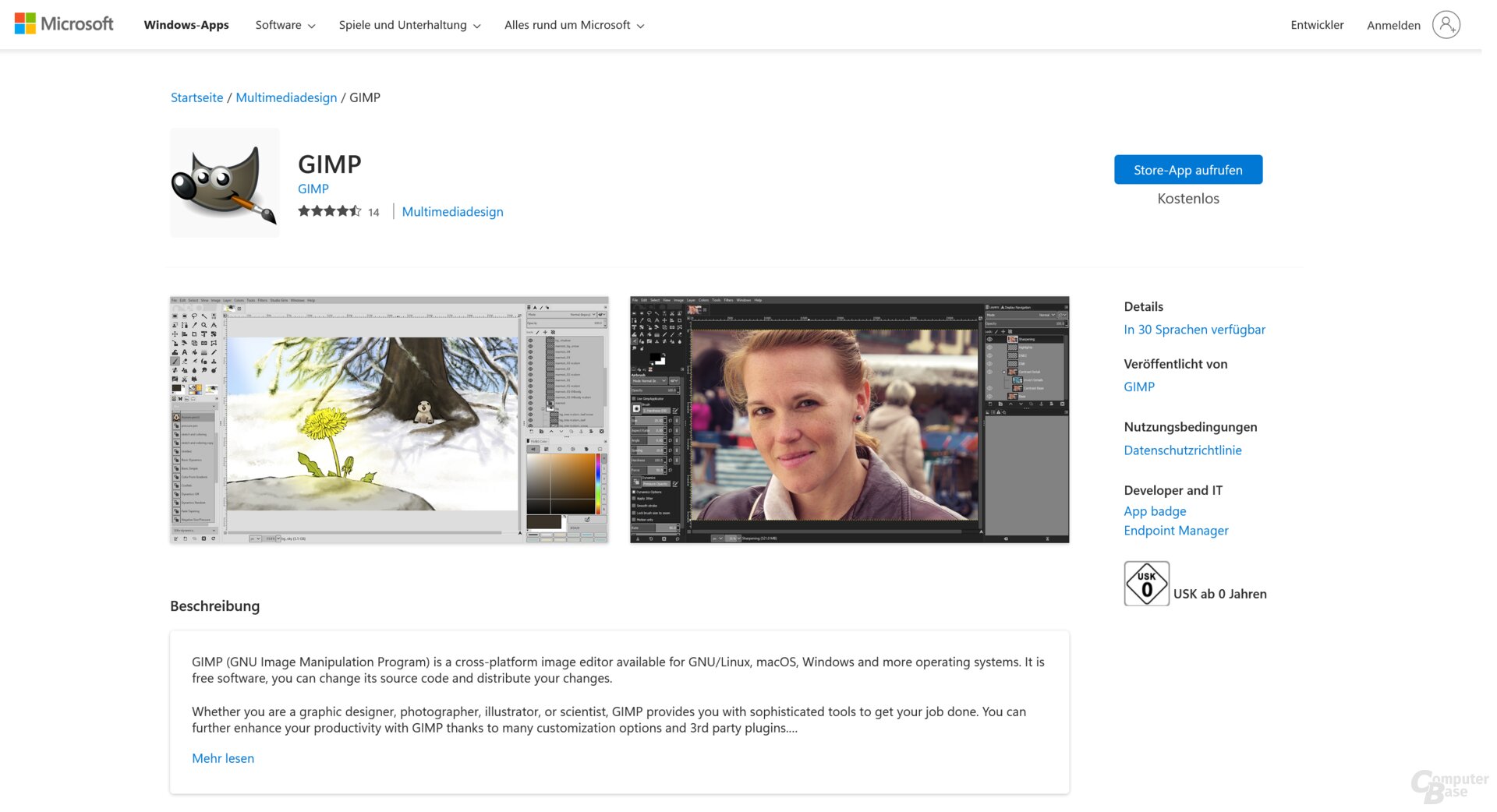Screen dimensions: 1497x812
Task: Open the woman portrait screenshot thumbnail
Action: 850,419
